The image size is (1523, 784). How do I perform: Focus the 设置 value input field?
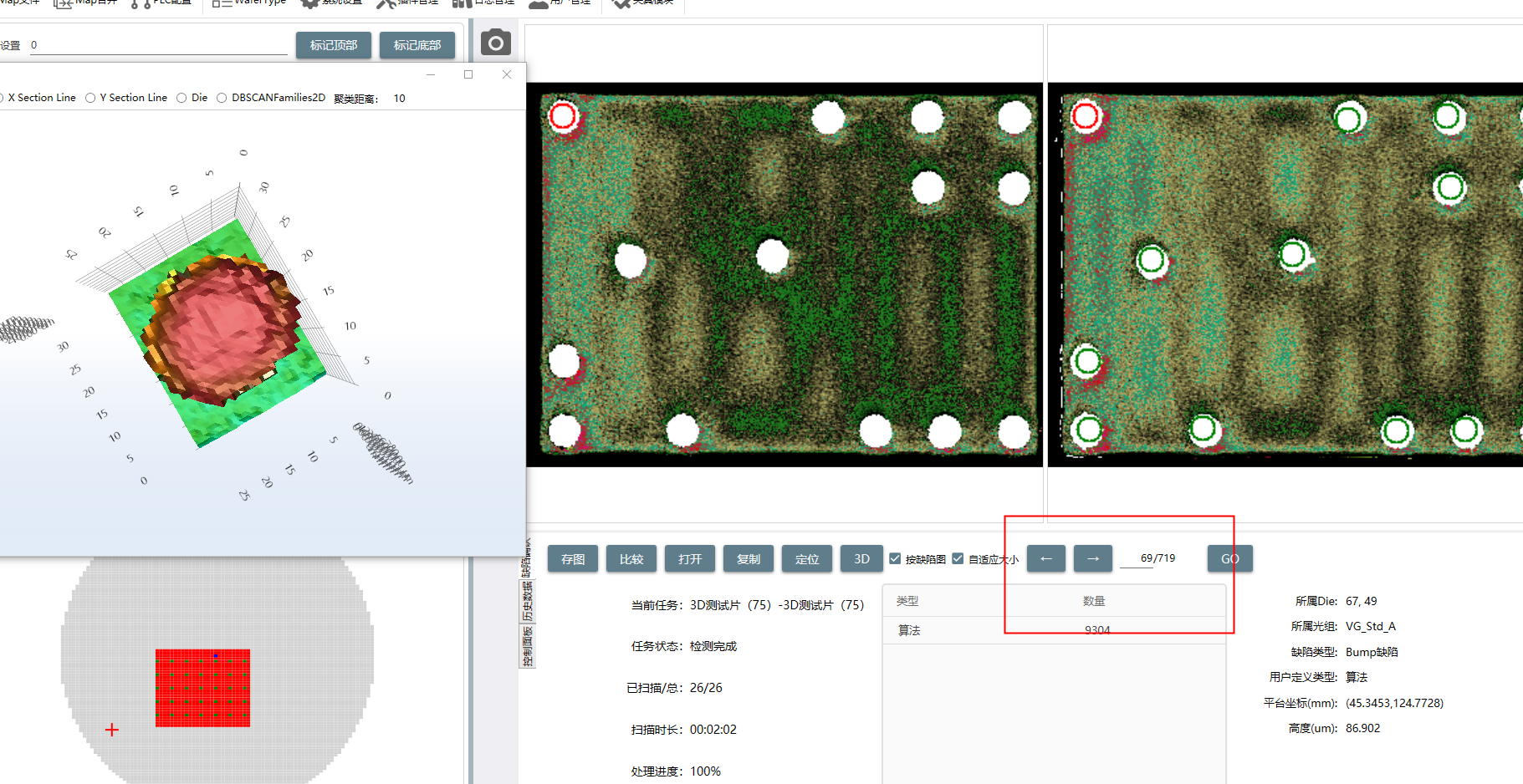tap(158, 46)
